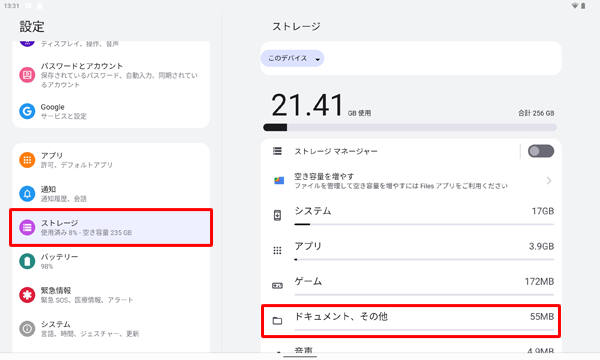Image resolution: width=600 pixels, height=360 pixels.
Task: Tap the ストレージ page heading
Action: click(296, 26)
